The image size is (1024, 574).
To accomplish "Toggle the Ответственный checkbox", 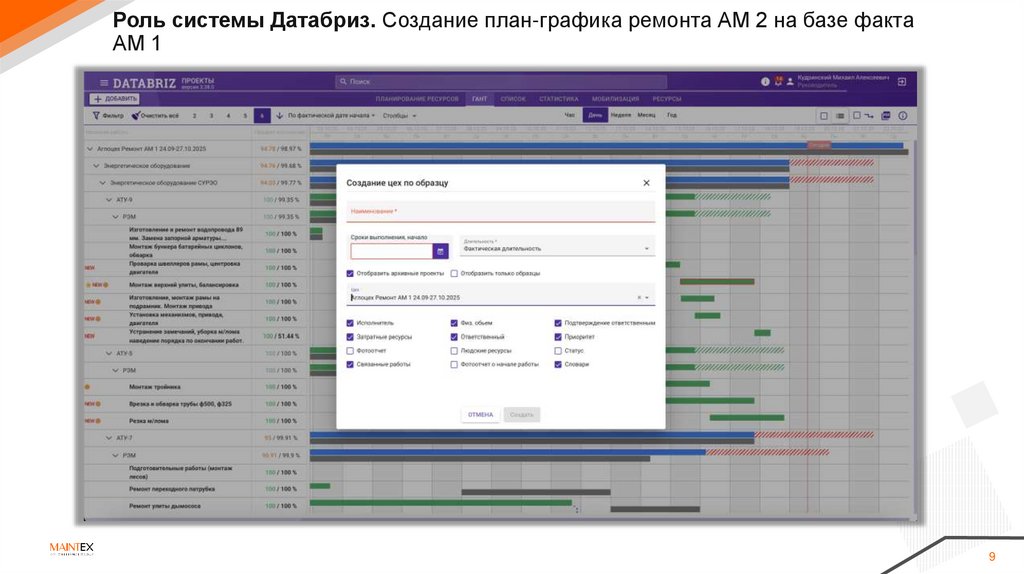I will point(454,337).
